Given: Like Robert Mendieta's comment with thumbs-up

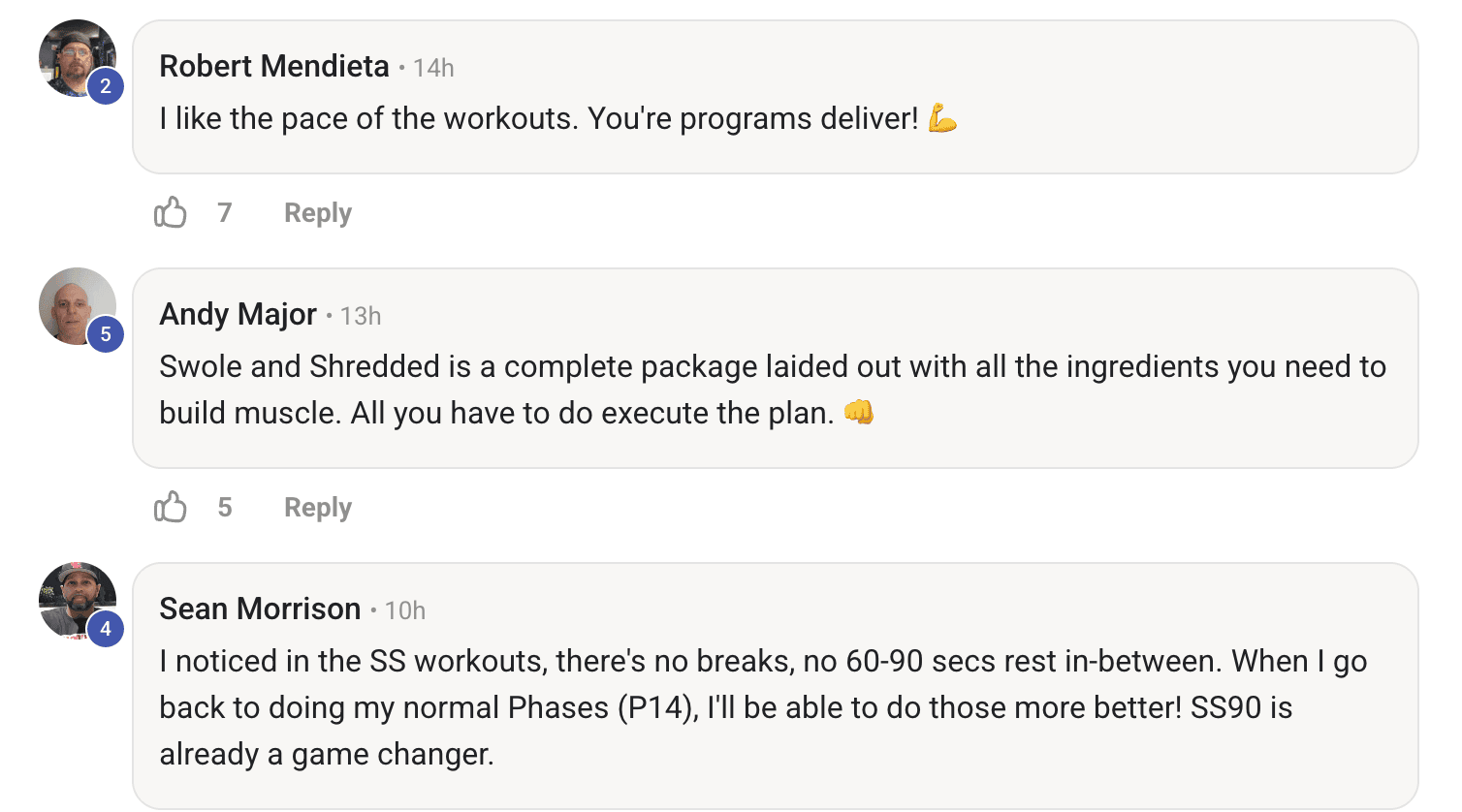Looking at the screenshot, I should (x=171, y=212).
